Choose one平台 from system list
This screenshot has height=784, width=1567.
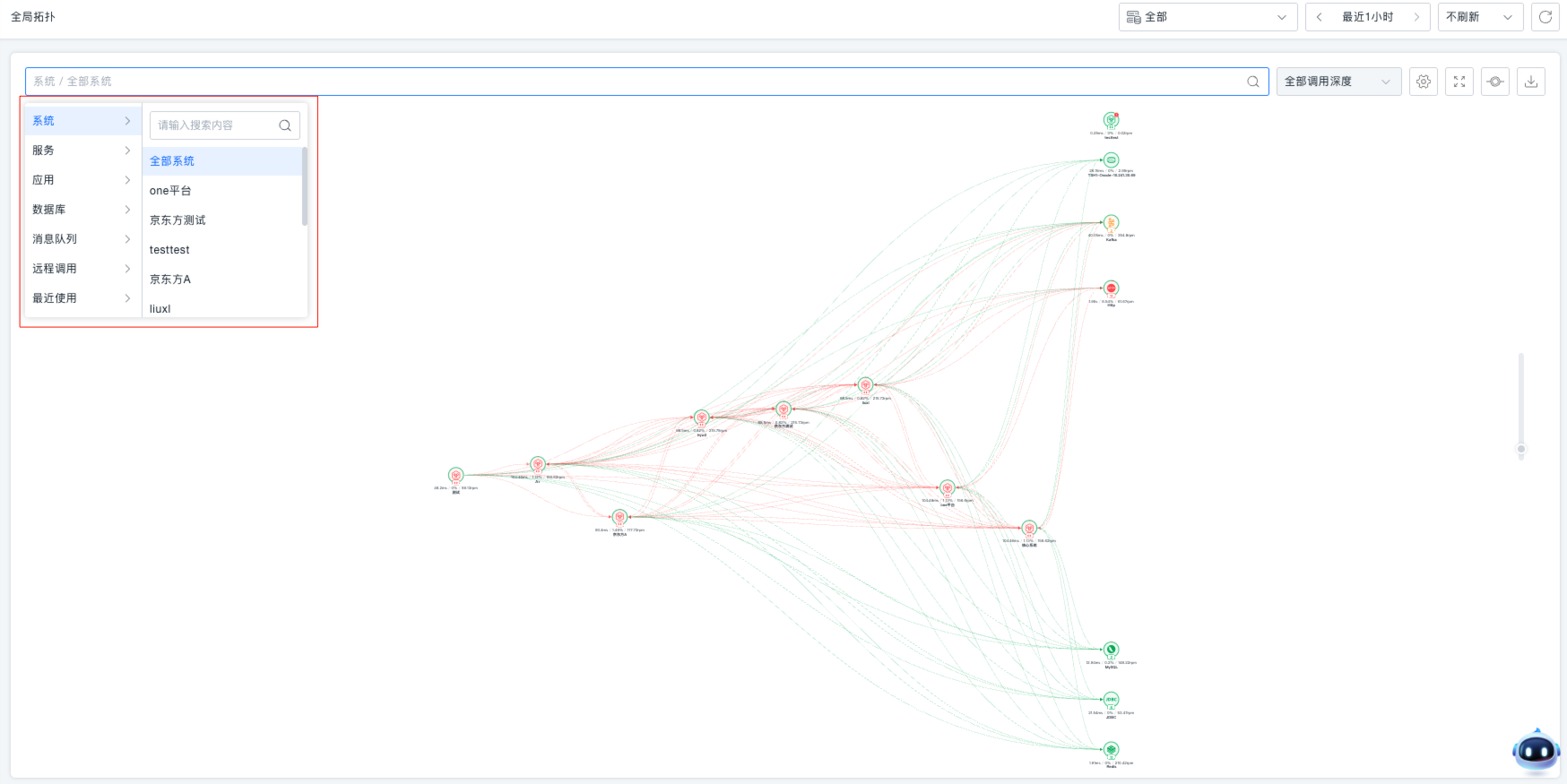[x=170, y=191]
